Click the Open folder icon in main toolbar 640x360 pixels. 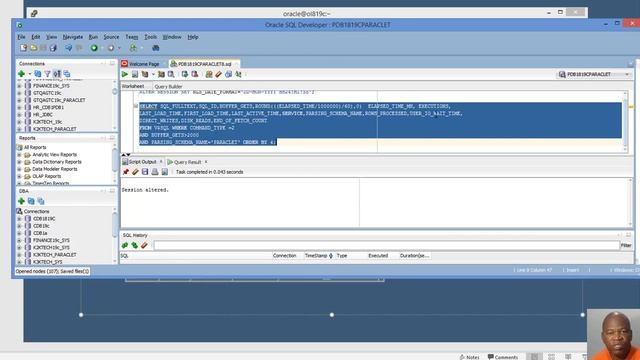tap(33, 48)
